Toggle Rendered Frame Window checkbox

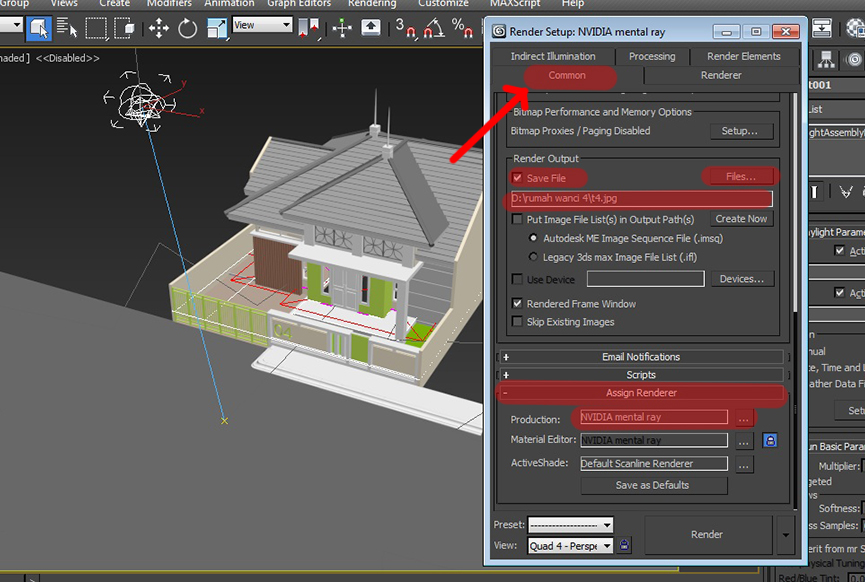pos(517,303)
